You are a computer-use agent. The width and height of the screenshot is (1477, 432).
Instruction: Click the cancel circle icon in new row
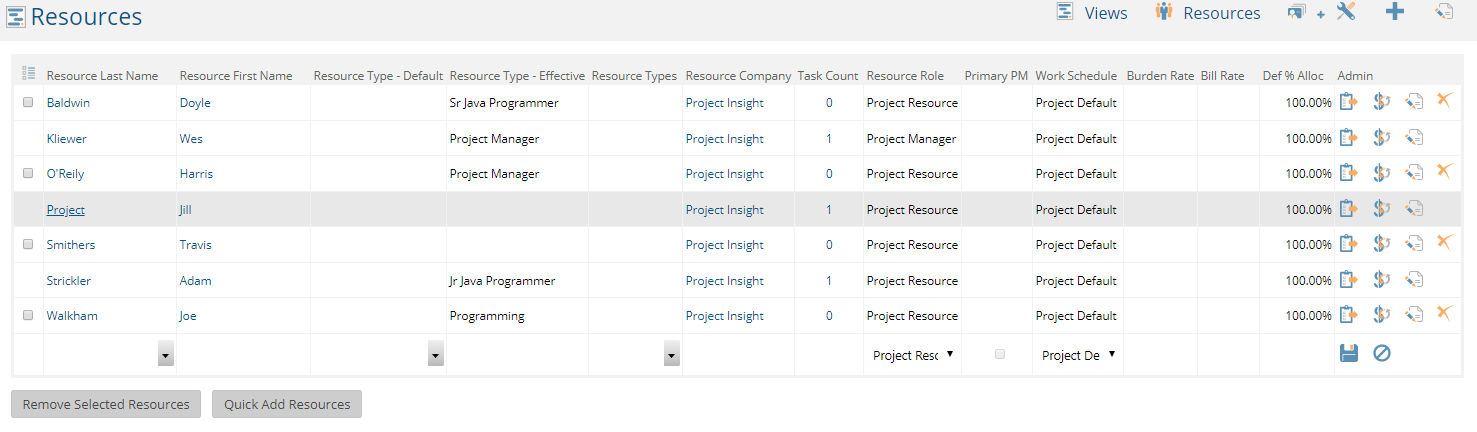[x=1381, y=353]
